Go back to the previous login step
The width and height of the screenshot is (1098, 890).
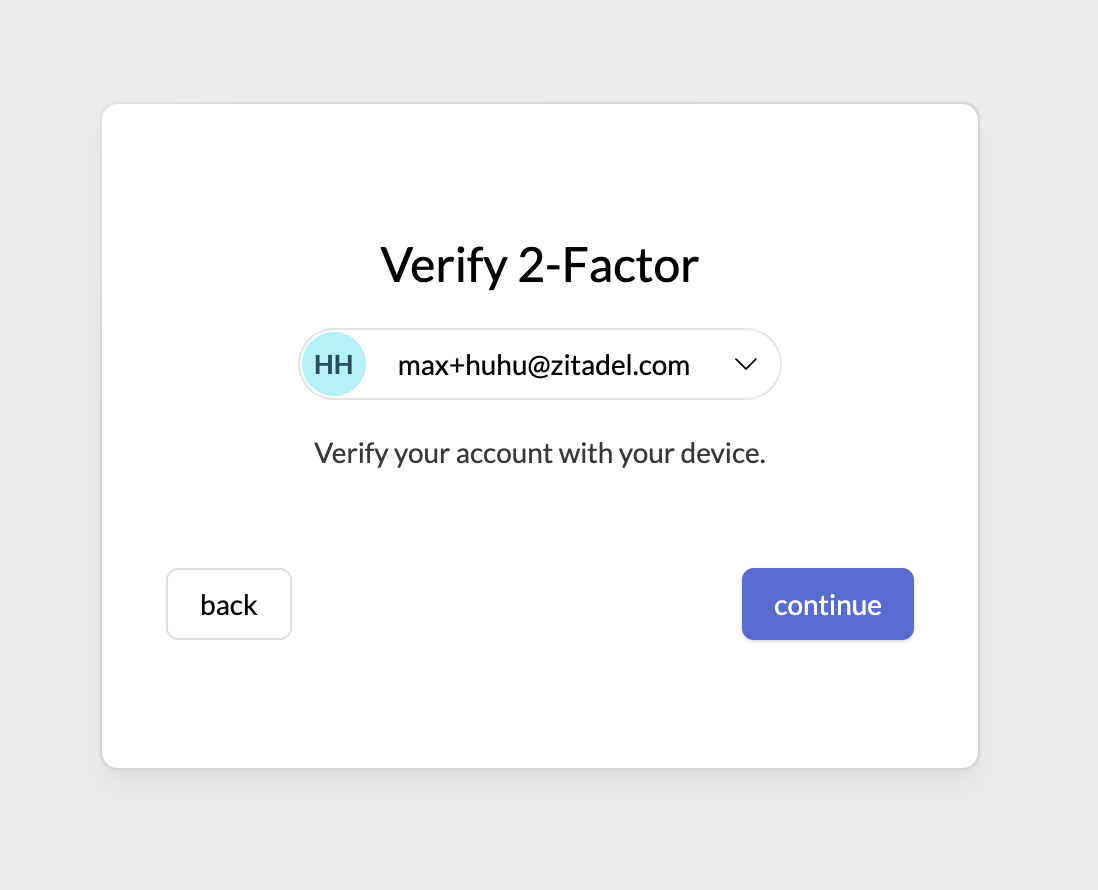[x=229, y=604]
